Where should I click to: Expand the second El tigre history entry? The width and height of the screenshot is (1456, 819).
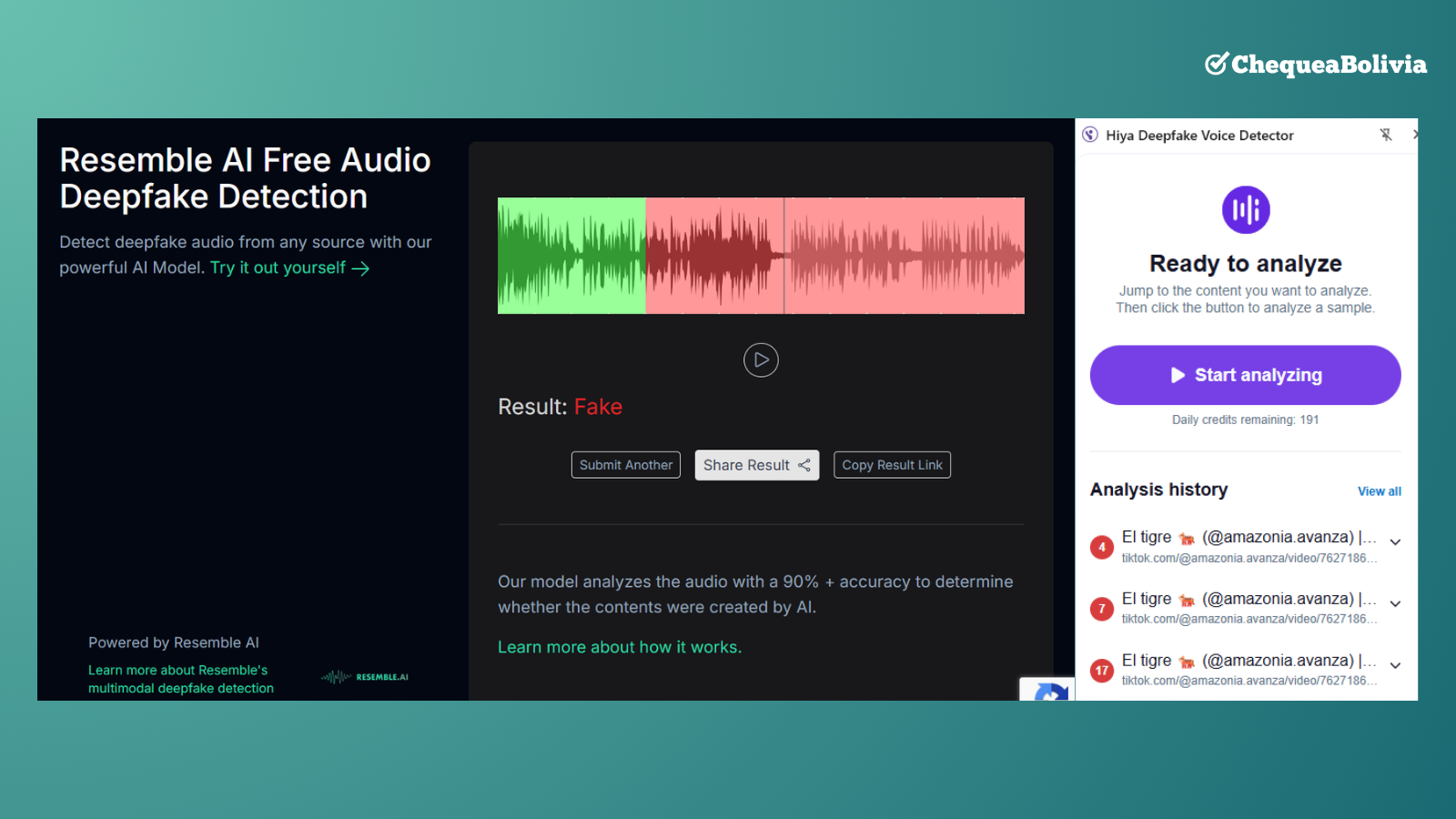(1395, 604)
